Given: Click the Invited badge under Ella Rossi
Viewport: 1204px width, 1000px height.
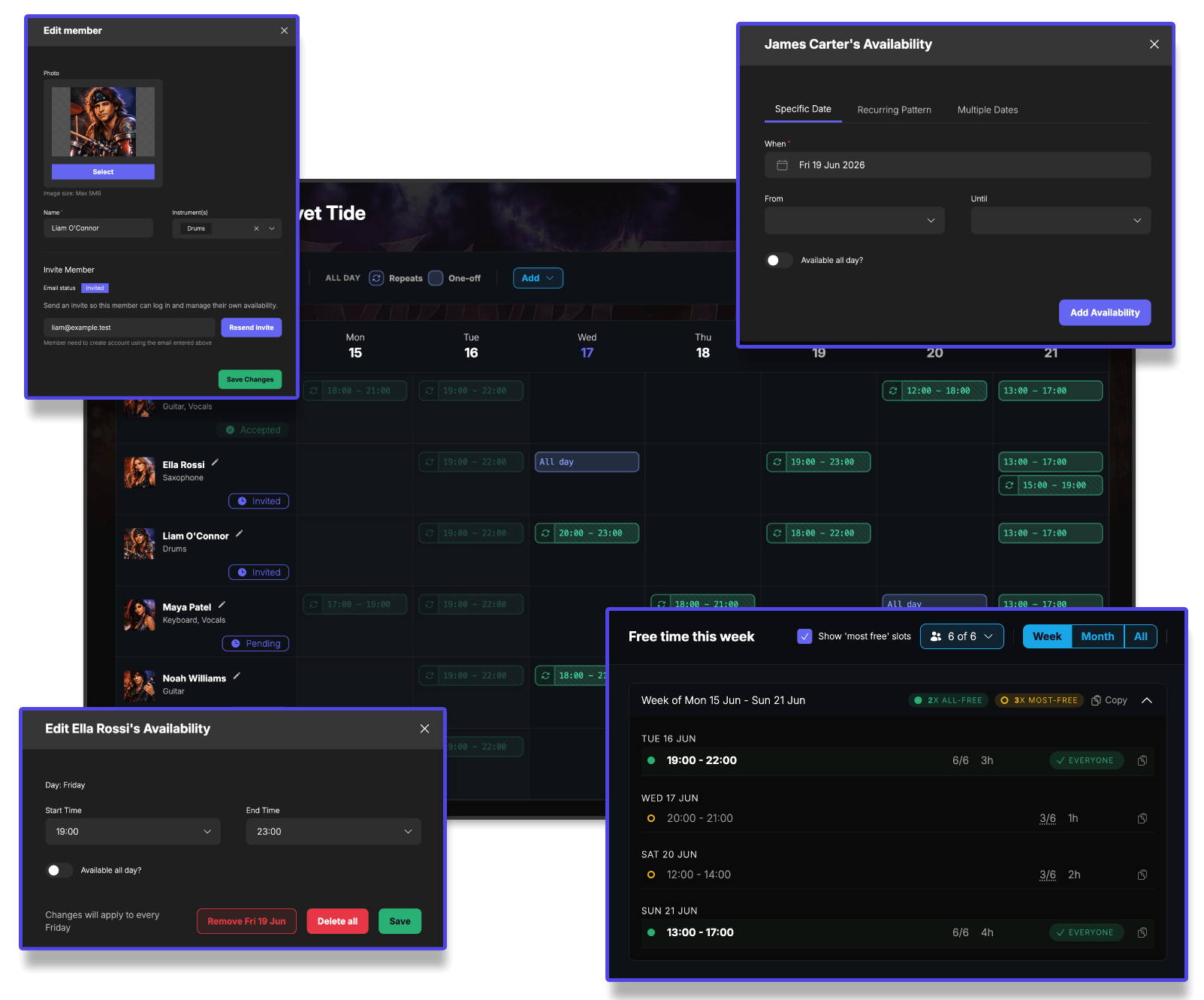Looking at the screenshot, I should click(x=258, y=501).
